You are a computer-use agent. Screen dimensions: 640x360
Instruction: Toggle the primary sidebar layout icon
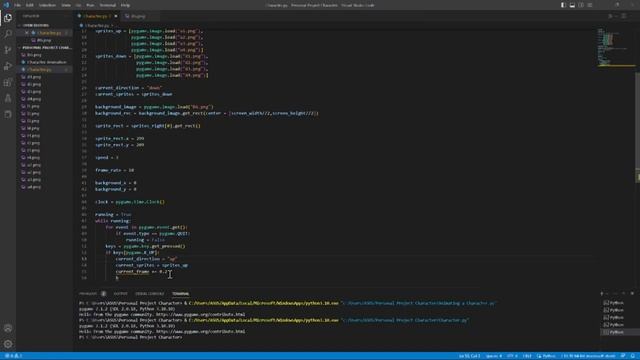(x=563, y=5)
